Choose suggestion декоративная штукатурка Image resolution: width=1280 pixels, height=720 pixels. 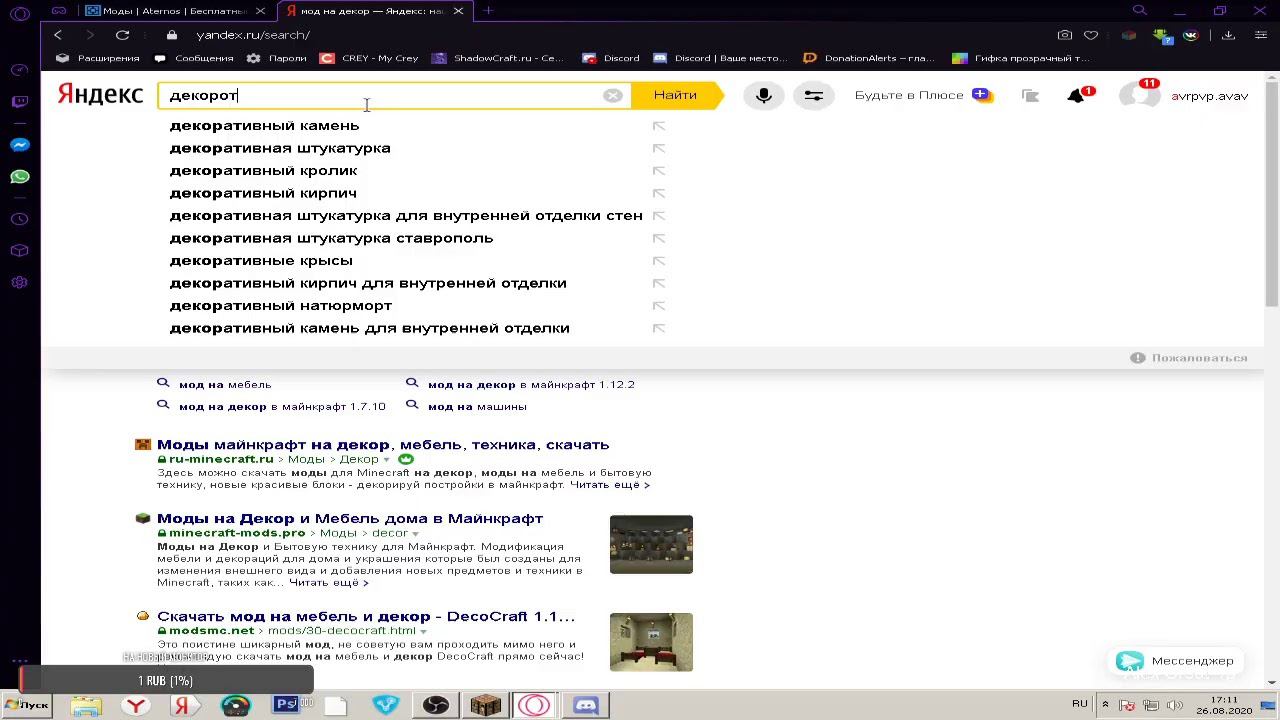(280, 148)
